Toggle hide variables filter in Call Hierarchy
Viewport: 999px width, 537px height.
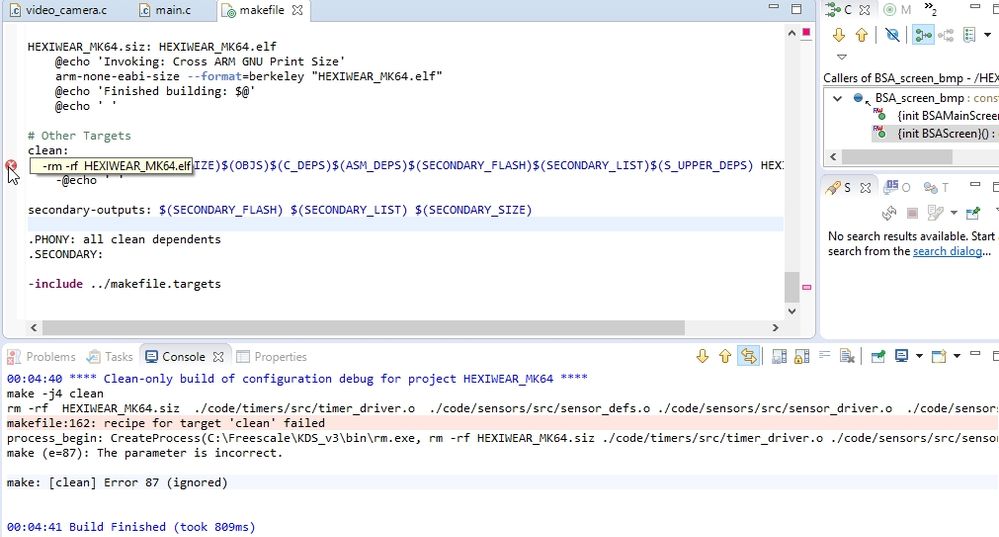click(x=893, y=35)
